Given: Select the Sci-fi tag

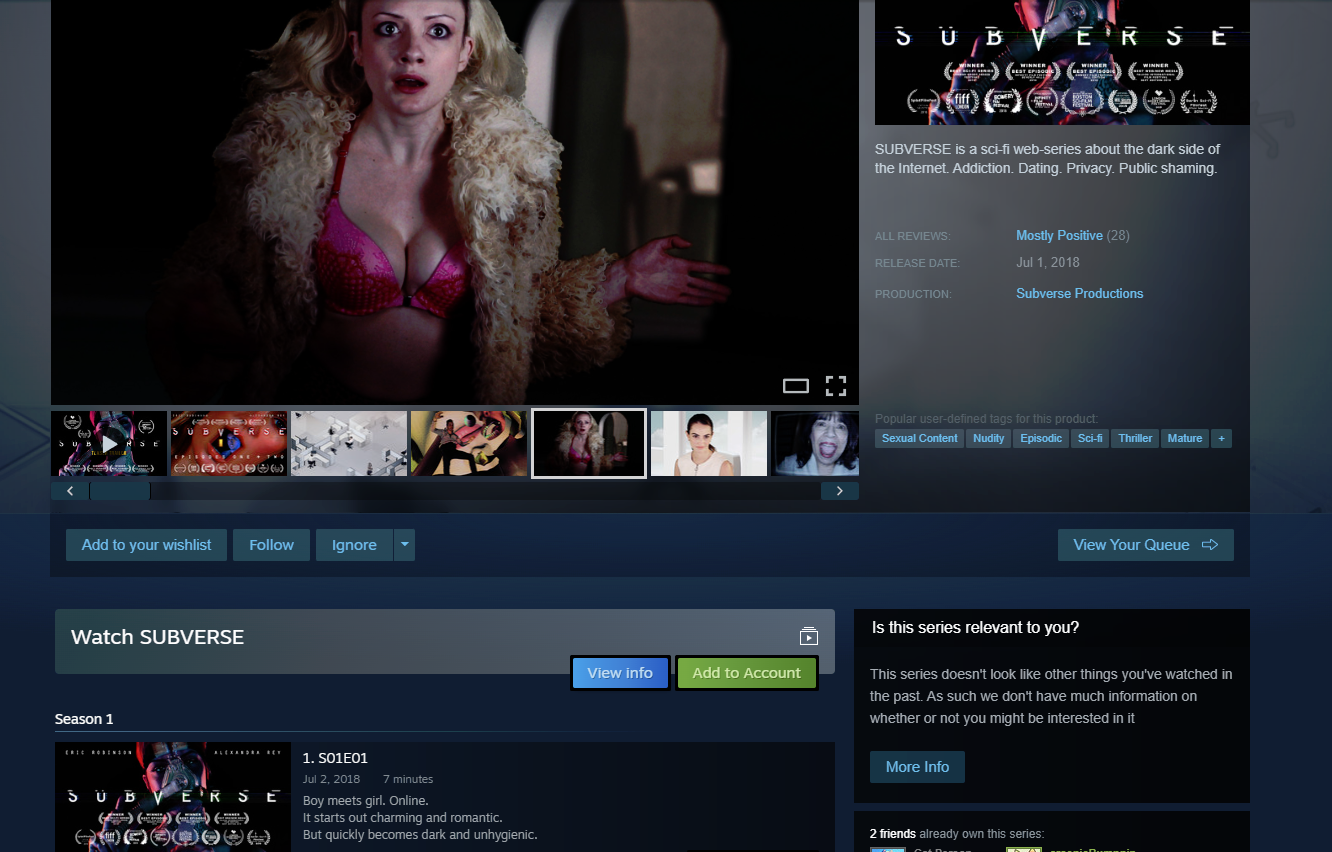Looking at the screenshot, I should click(1089, 438).
